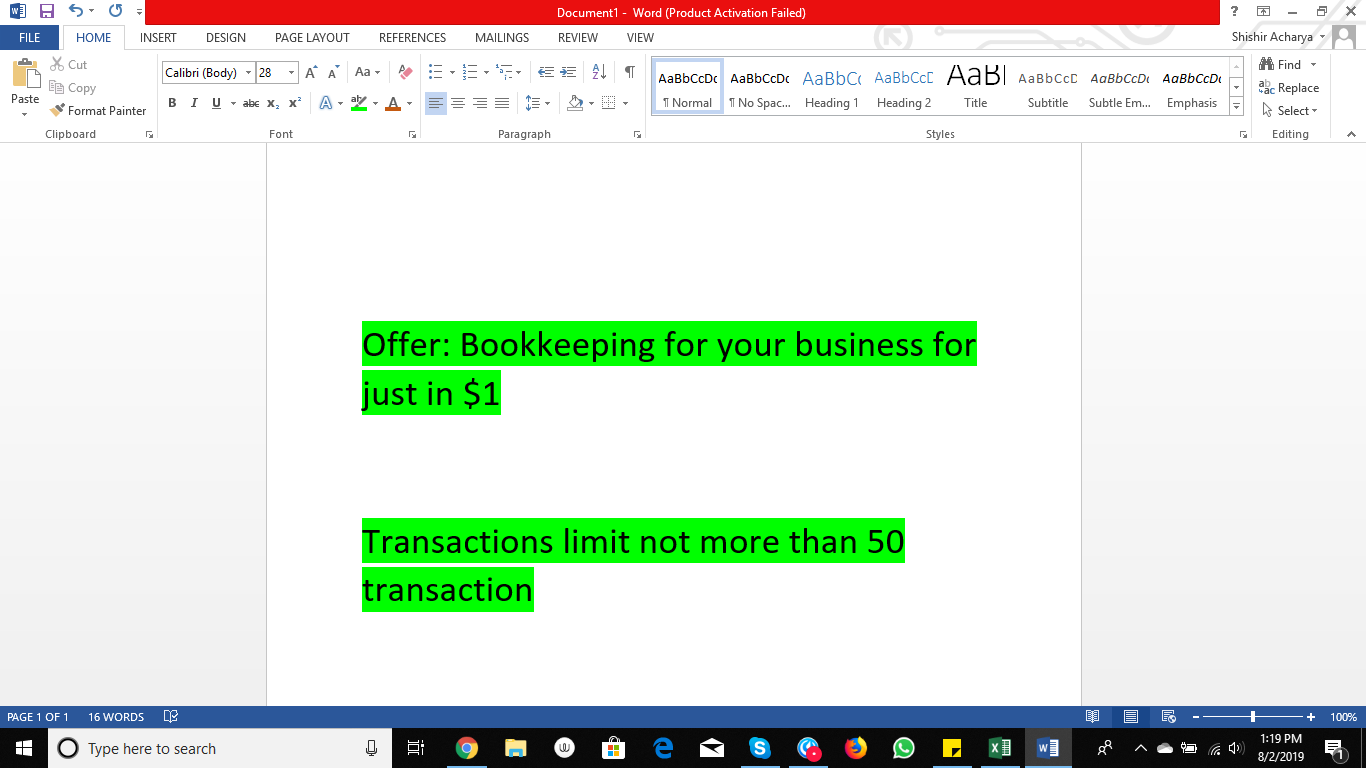
Task: Click the Clear All Formatting icon
Action: 404,71
